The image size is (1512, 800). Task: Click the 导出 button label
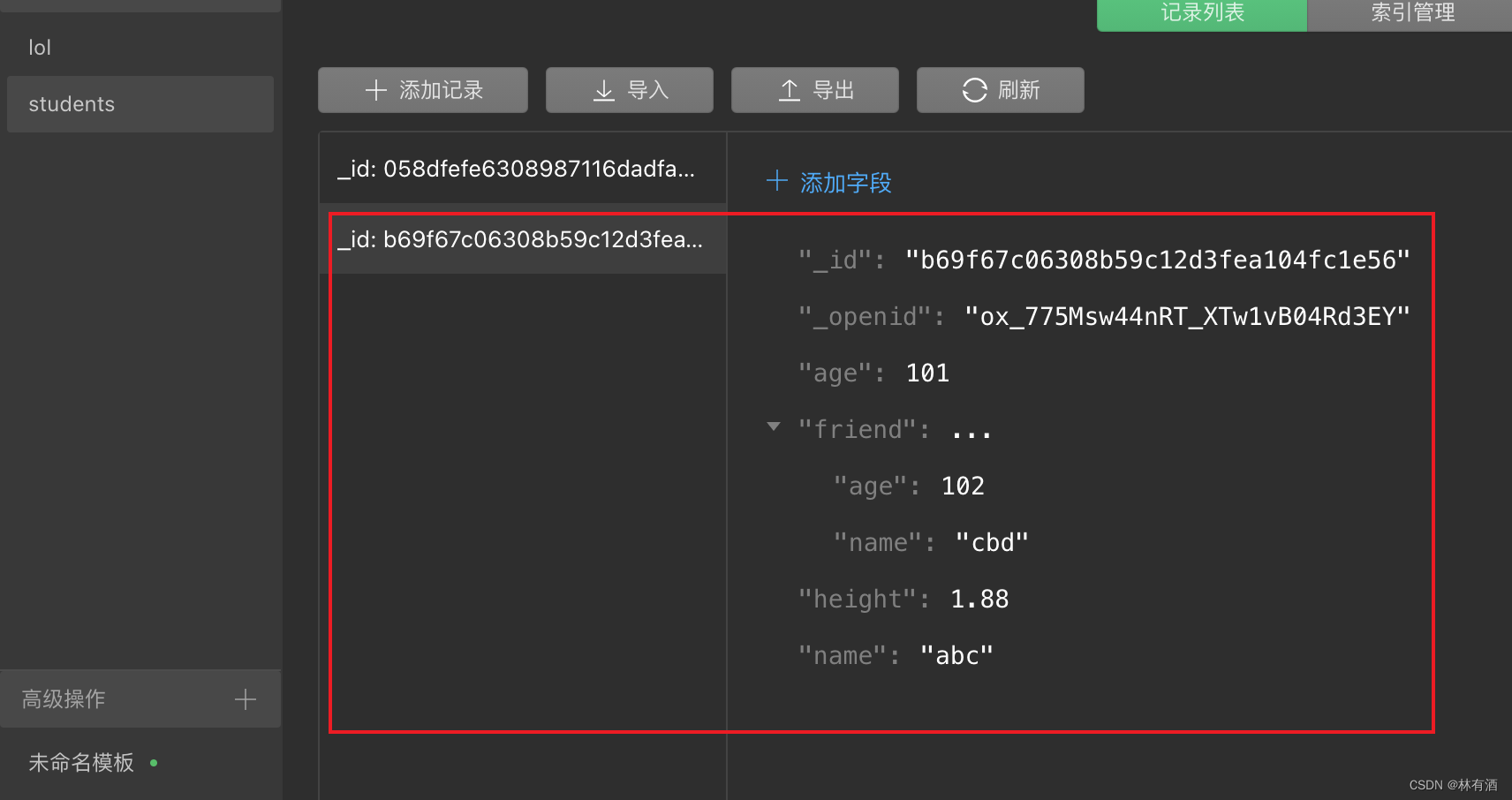click(834, 90)
